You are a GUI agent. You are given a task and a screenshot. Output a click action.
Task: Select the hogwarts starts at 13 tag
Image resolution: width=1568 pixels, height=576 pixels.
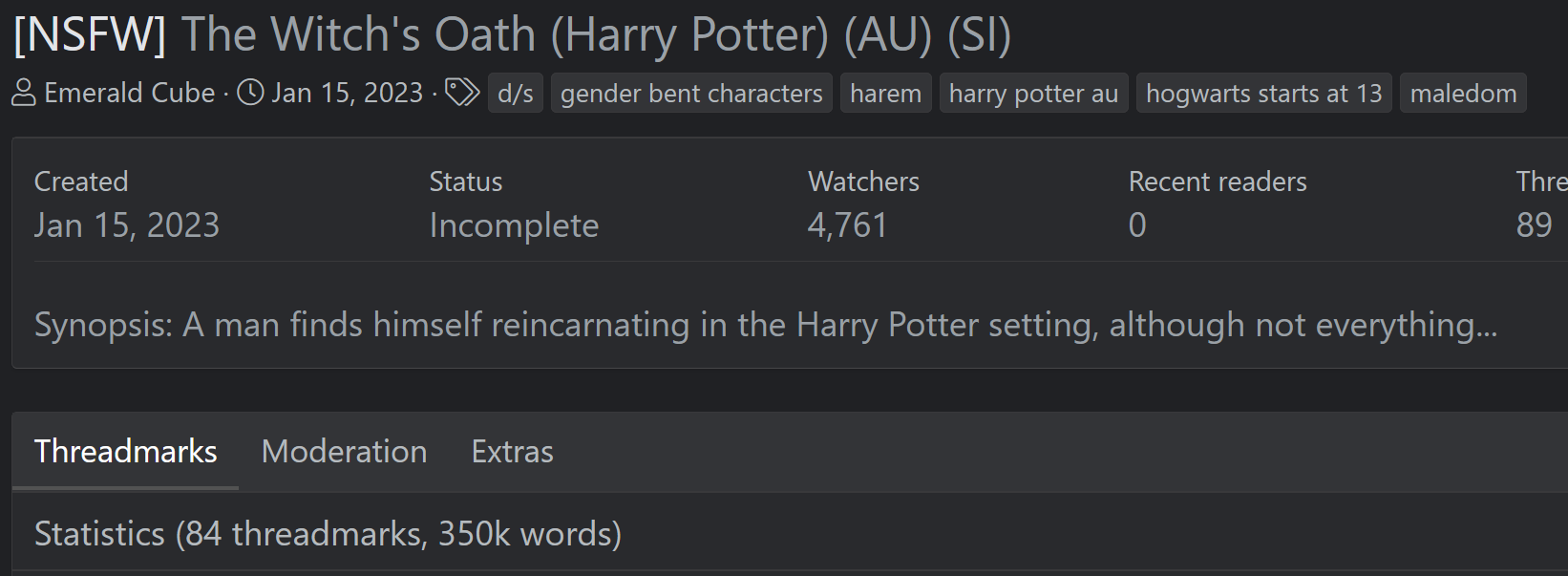tap(1263, 94)
